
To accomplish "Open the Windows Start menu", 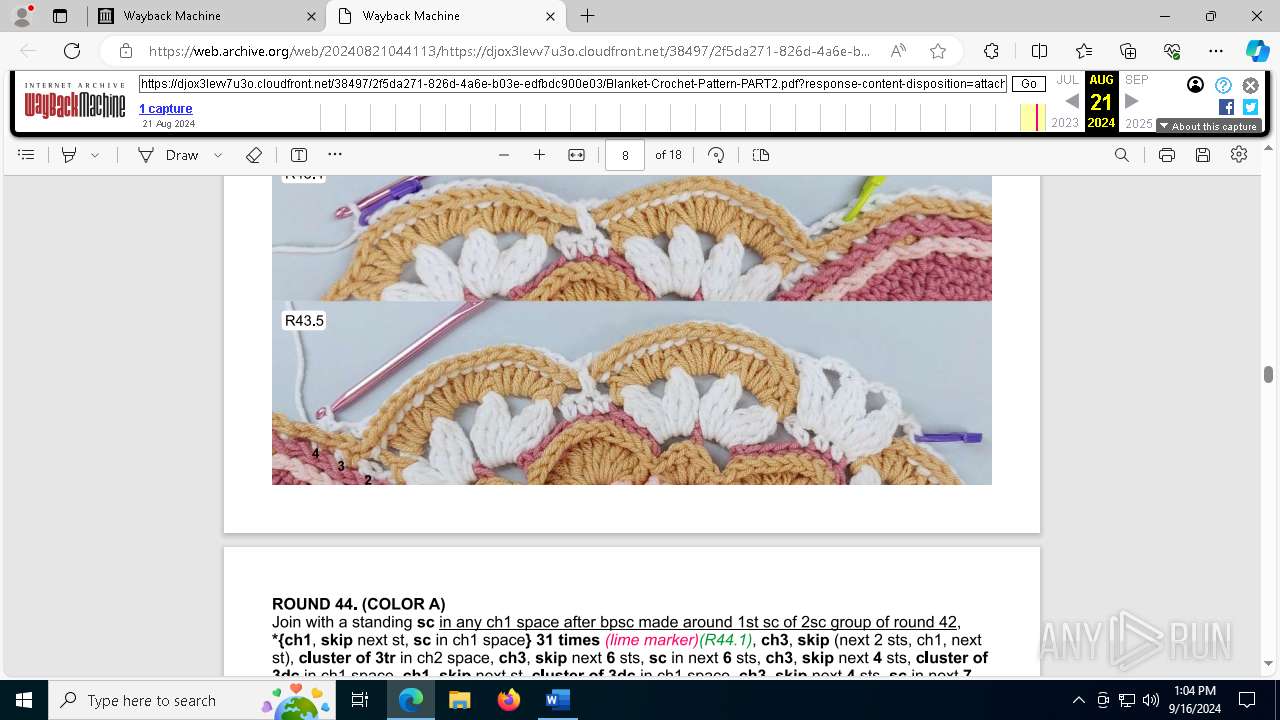I will [24, 700].
